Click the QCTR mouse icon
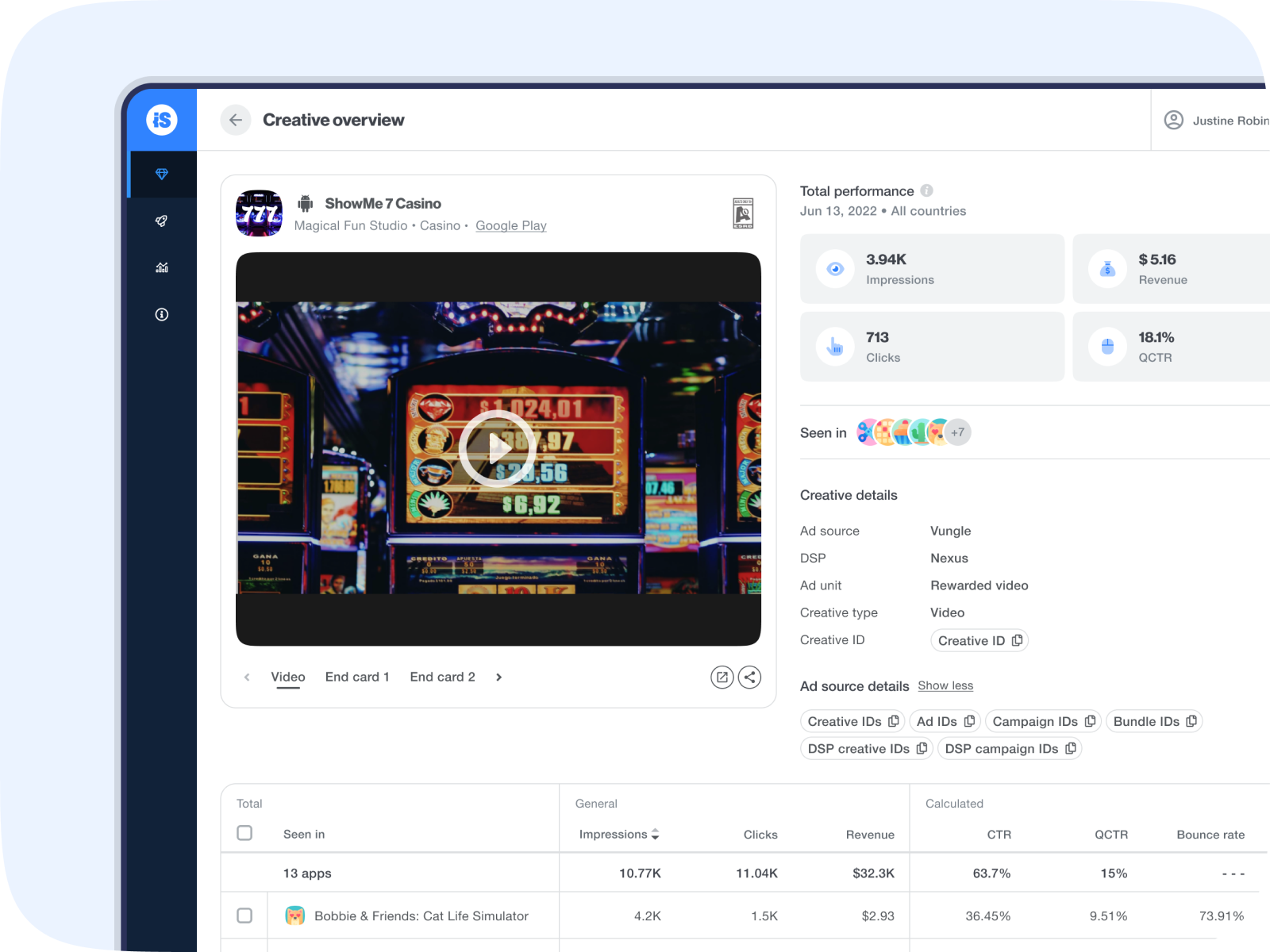Screen dimensions: 1270x952 pyautogui.click(x=1107, y=347)
